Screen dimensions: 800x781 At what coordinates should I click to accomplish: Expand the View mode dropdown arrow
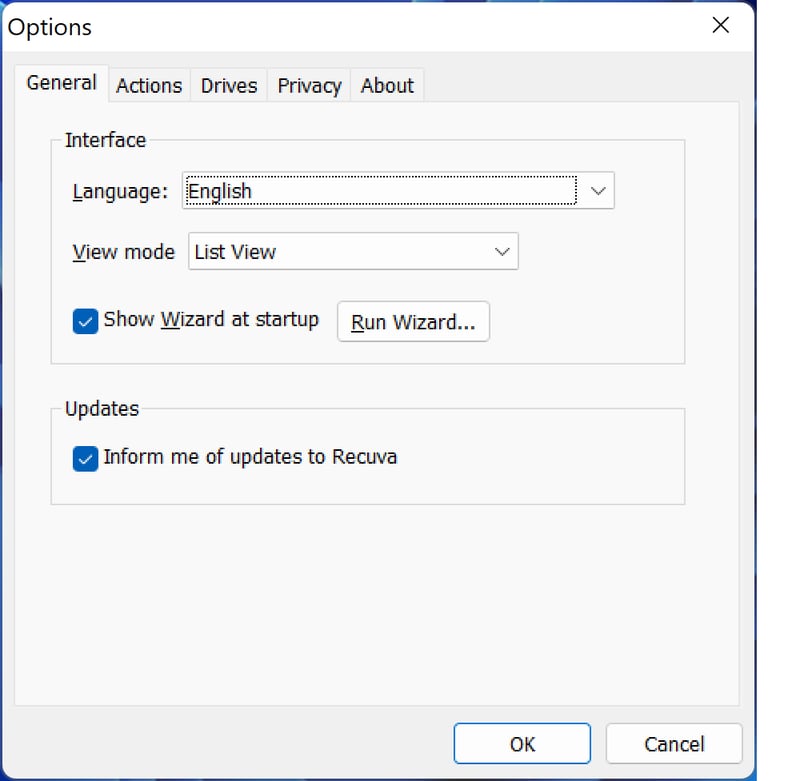[x=502, y=252]
